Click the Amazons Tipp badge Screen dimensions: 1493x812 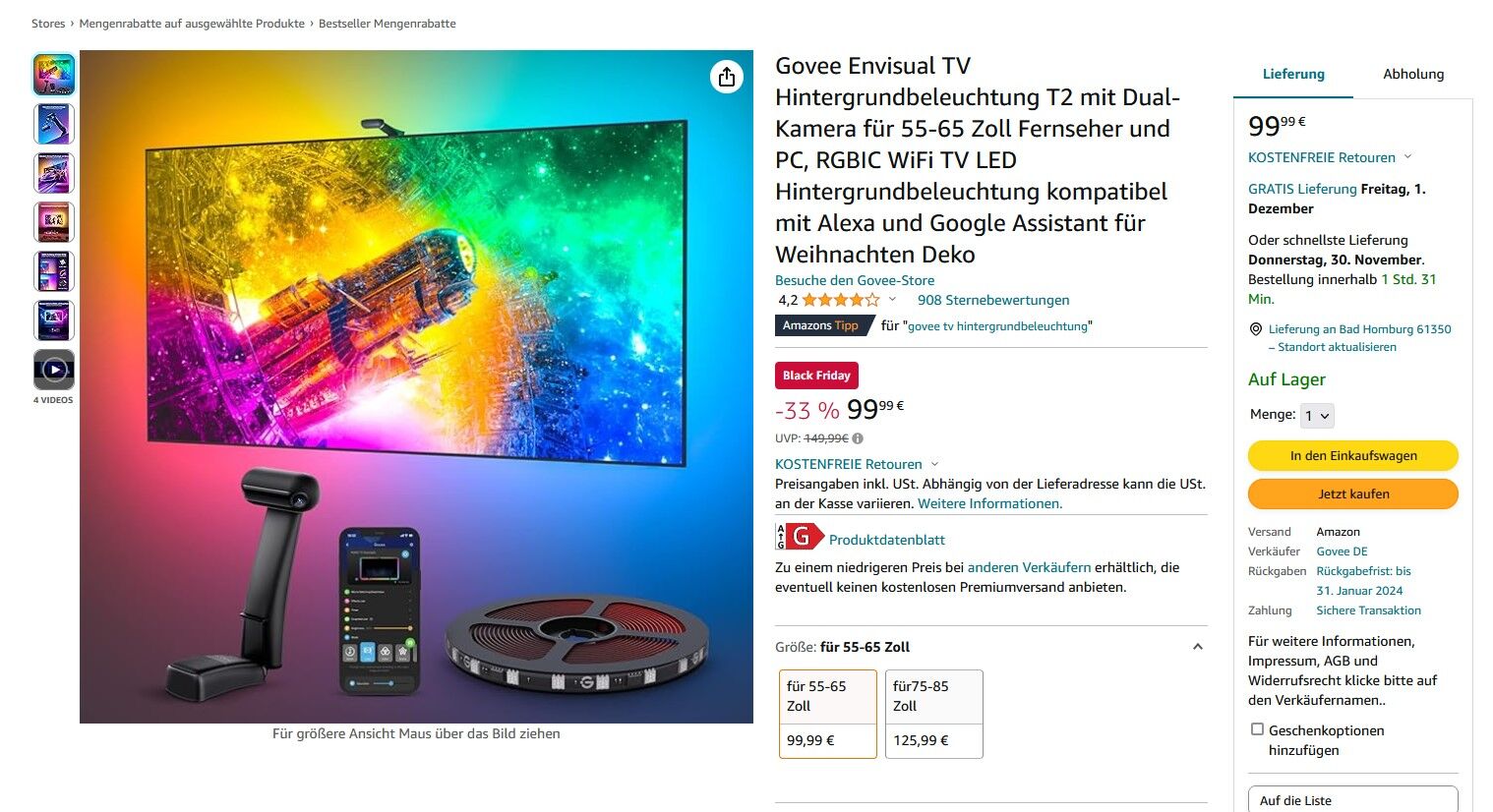click(821, 325)
